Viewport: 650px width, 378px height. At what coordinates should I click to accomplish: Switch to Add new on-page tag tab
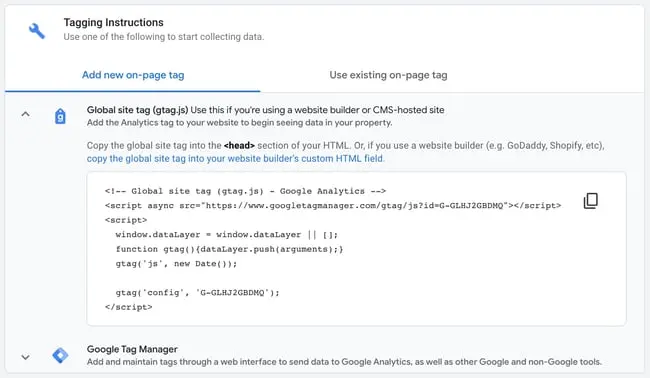(x=133, y=75)
